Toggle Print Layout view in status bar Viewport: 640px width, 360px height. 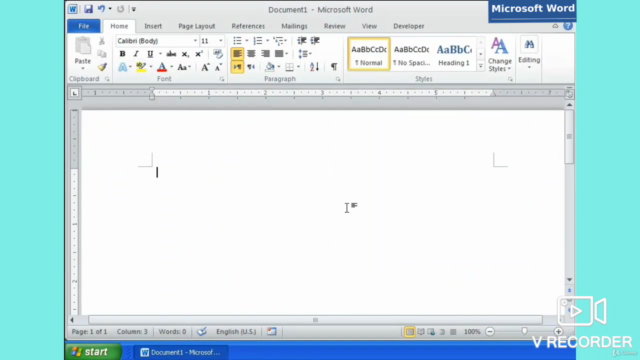(409, 332)
